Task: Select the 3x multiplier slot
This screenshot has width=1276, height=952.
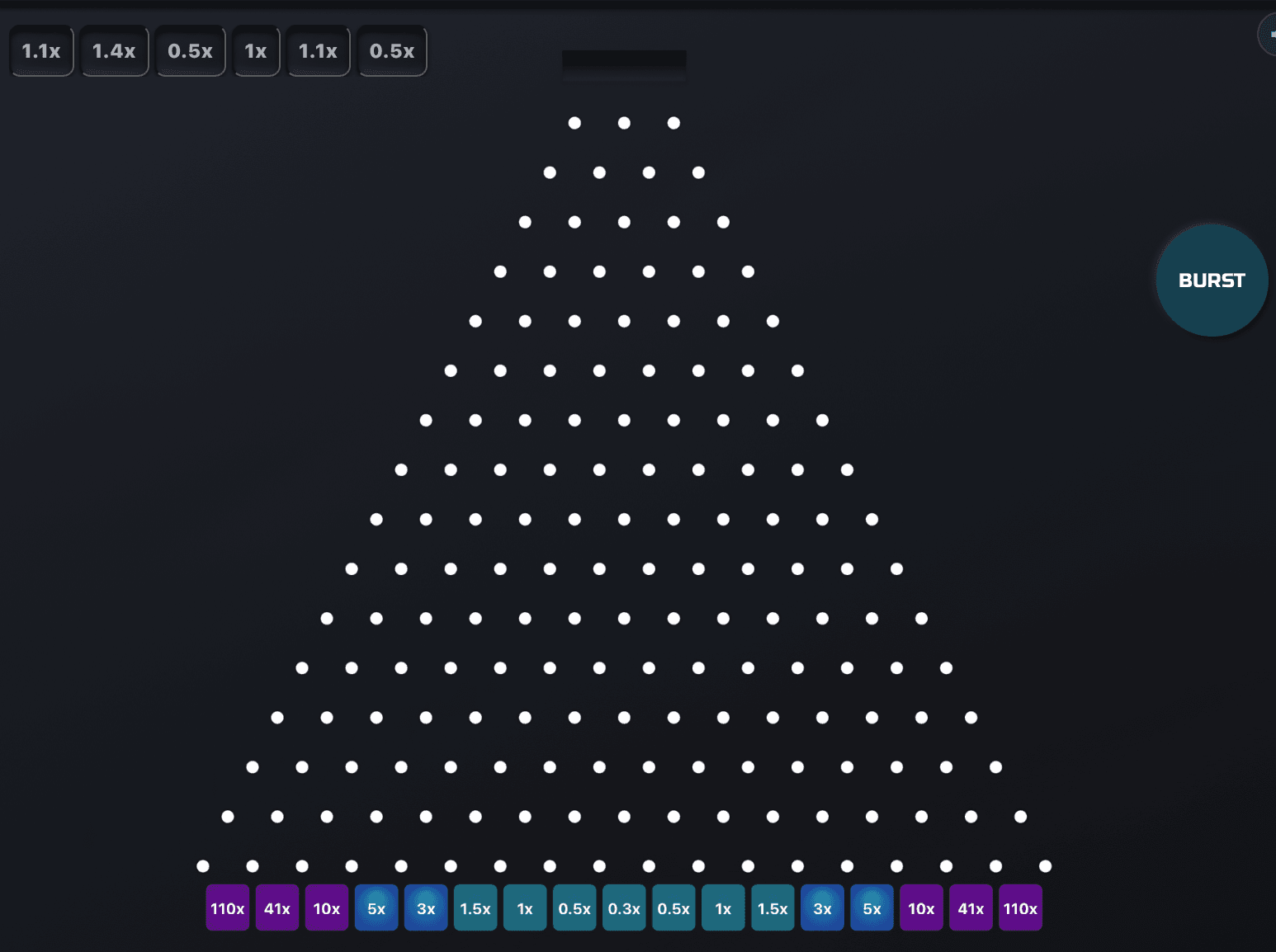Action: click(x=426, y=907)
